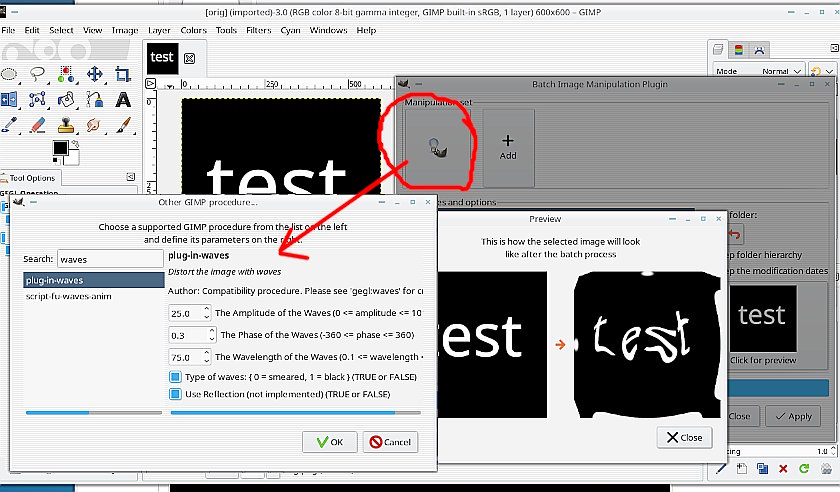Open the View menu
Image resolution: width=840 pixels, height=492 pixels.
pos(92,31)
